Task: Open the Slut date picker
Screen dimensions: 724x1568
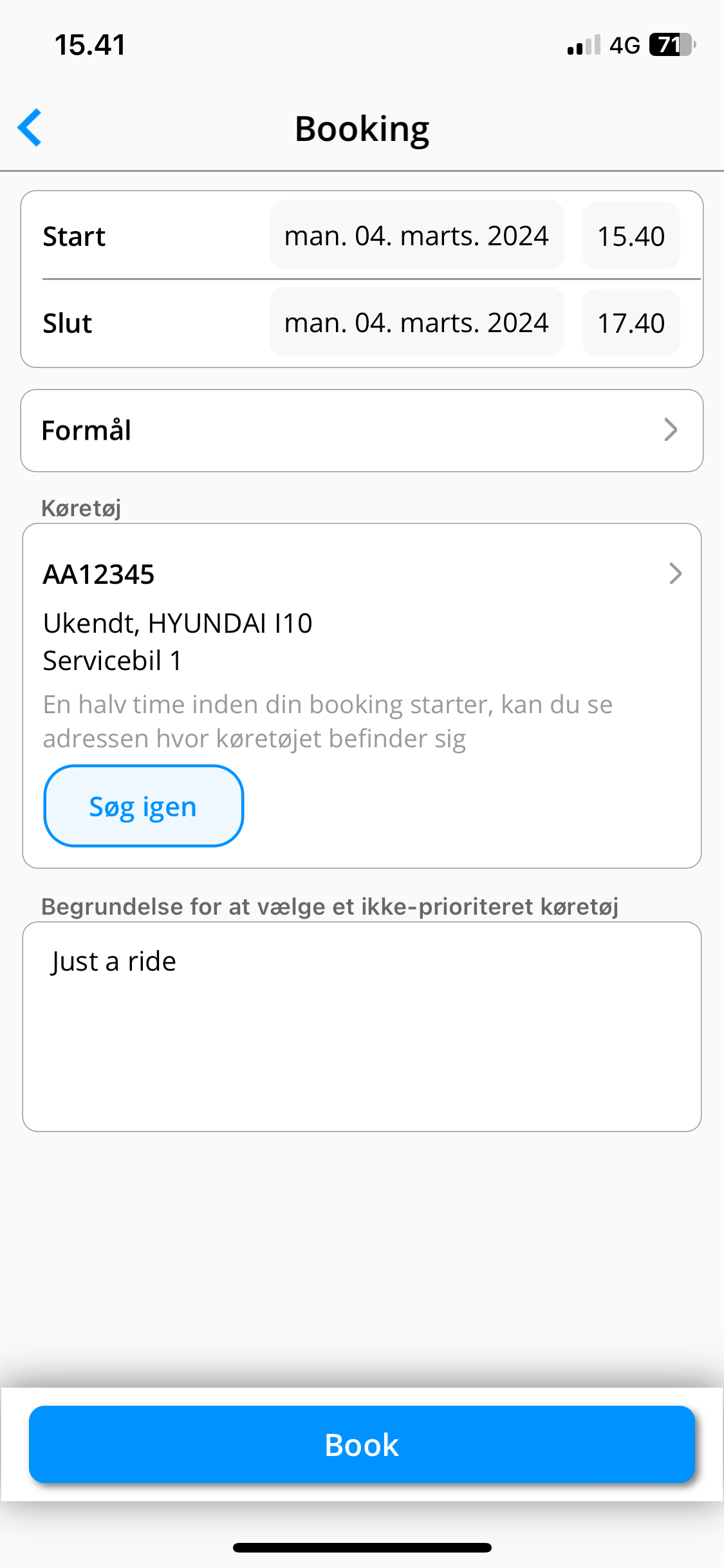Action: coord(416,322)
